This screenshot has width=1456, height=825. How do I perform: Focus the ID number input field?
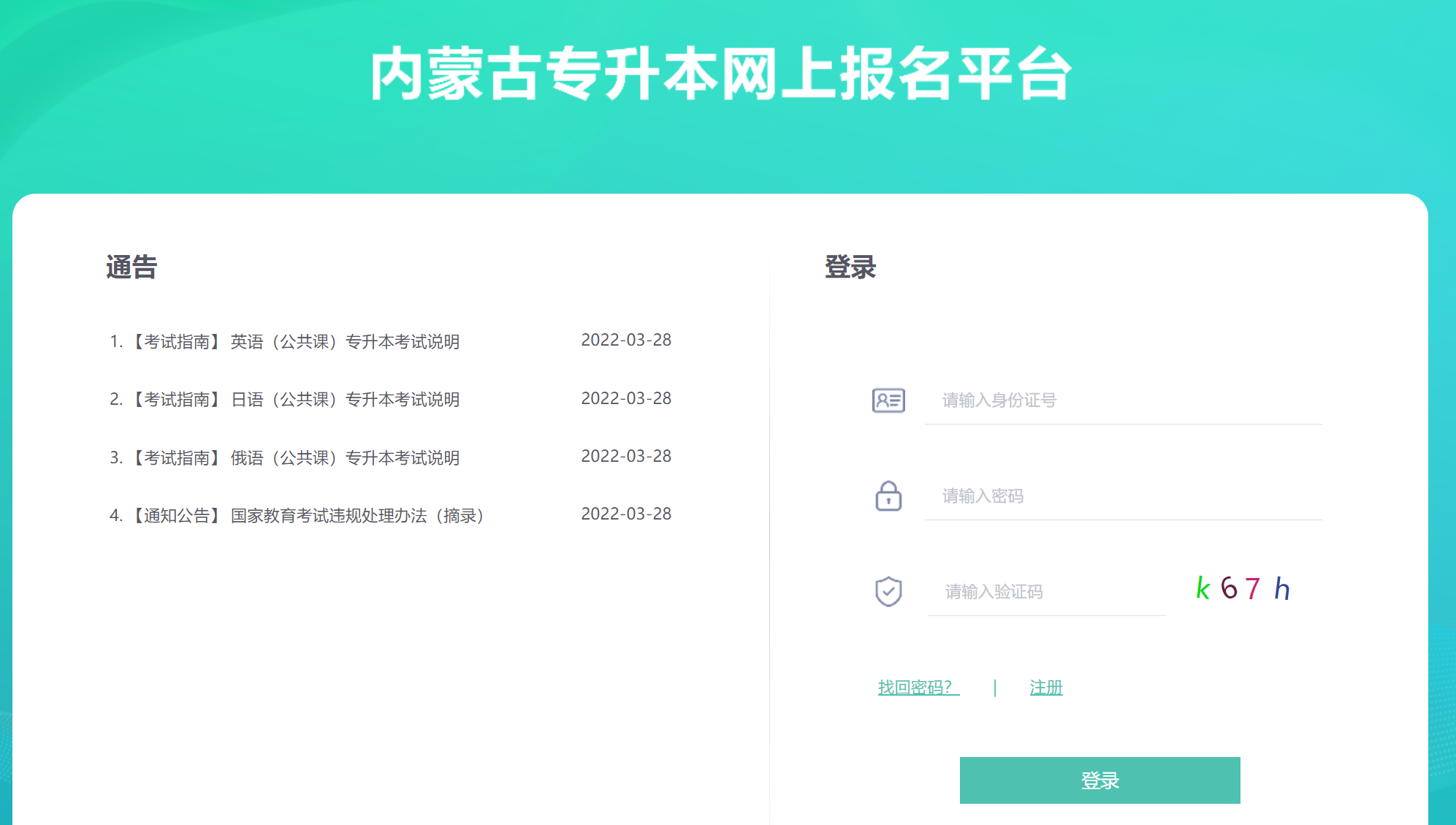coord(1123,400)
